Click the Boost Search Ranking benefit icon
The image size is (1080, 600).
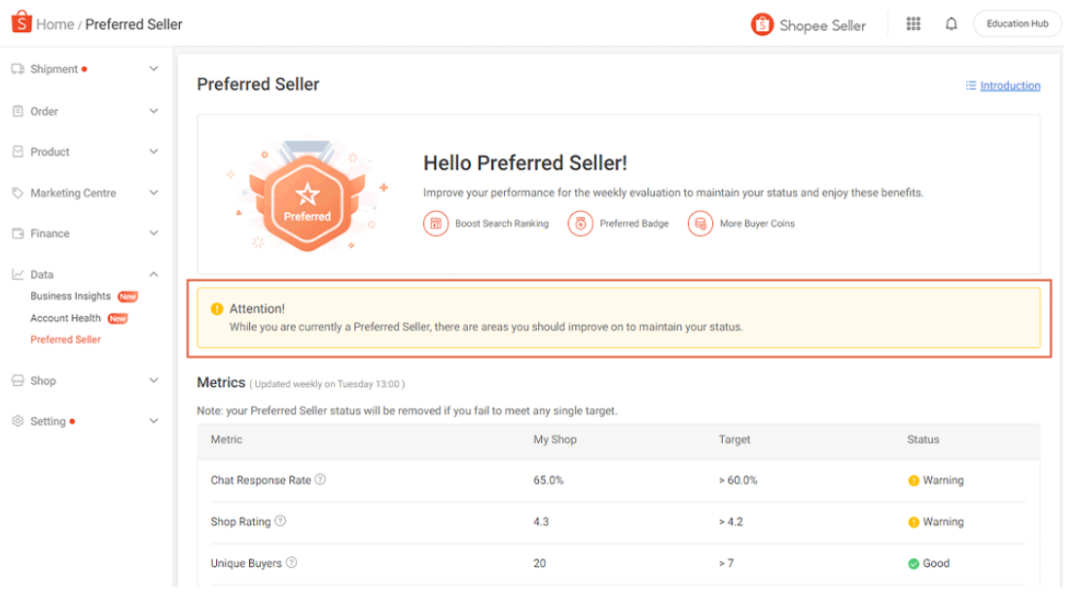coord(435,224)
